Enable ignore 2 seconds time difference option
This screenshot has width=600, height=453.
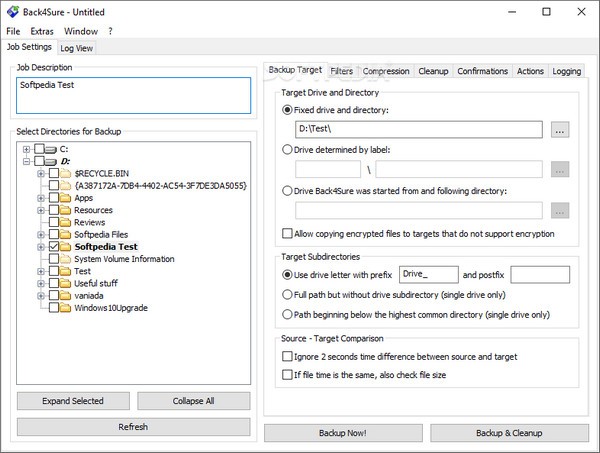pos(288,356)
